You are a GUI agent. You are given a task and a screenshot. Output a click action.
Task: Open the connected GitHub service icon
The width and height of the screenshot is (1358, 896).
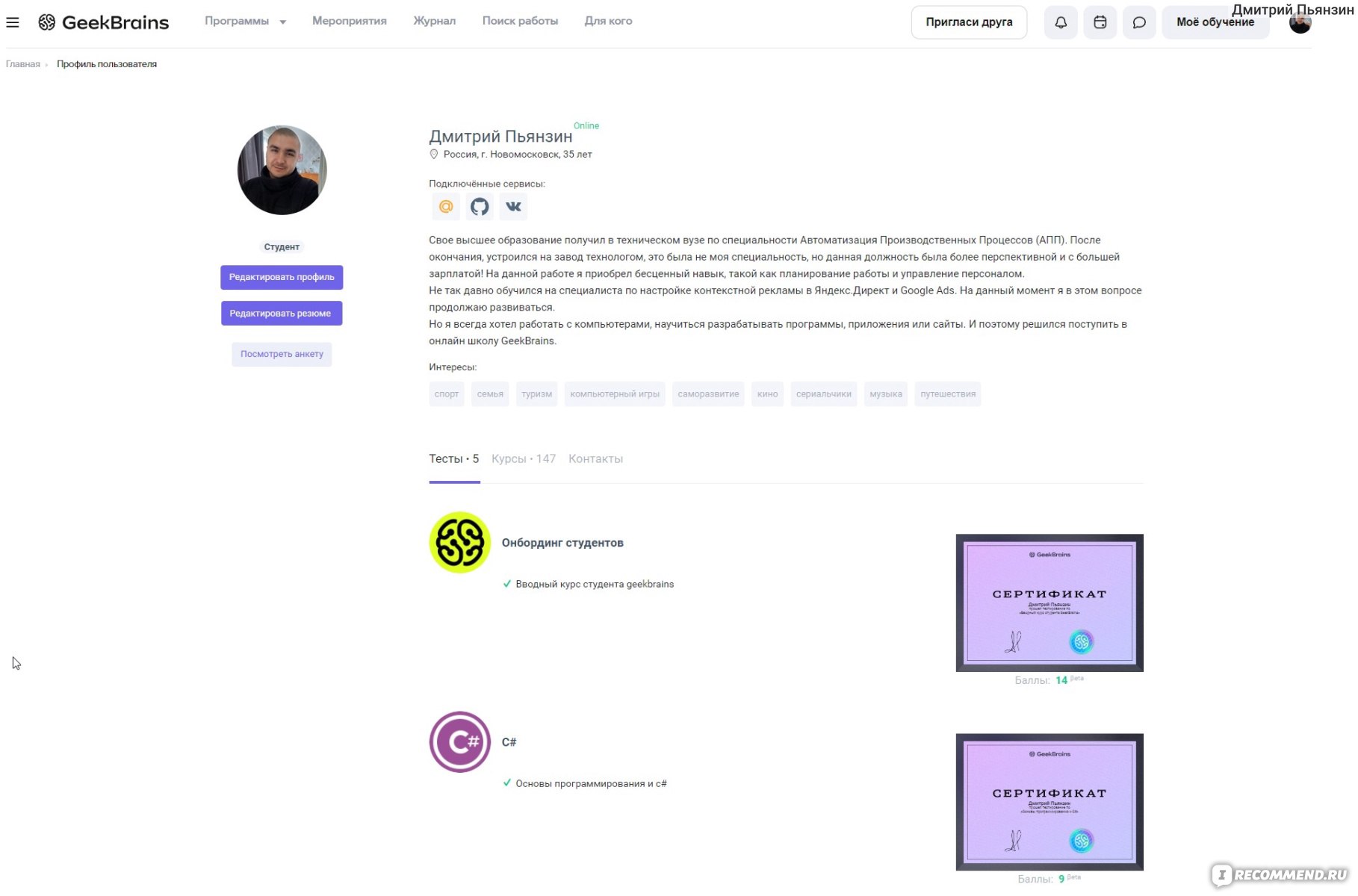pos(480,207)
